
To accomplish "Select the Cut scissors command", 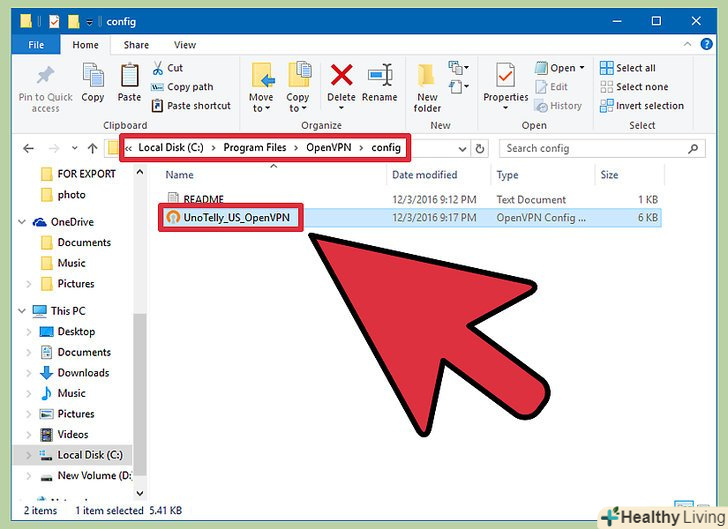I will pyautogui.click(x=168, y=68).
